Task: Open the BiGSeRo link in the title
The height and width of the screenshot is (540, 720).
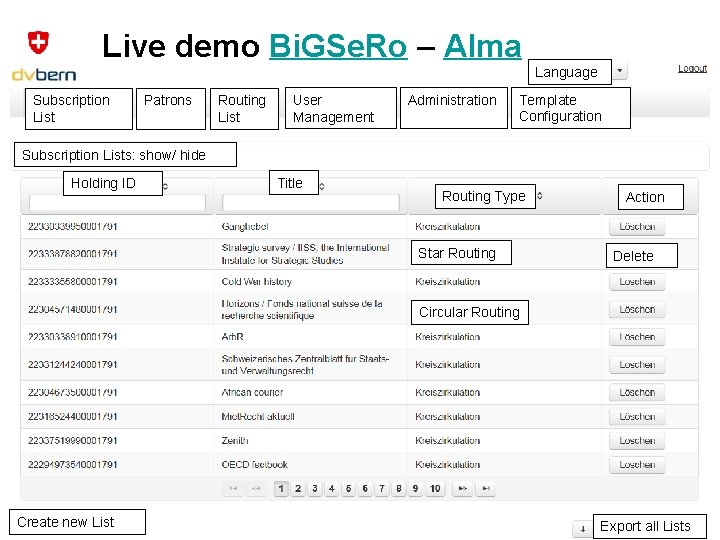Action: click(338, 46)
